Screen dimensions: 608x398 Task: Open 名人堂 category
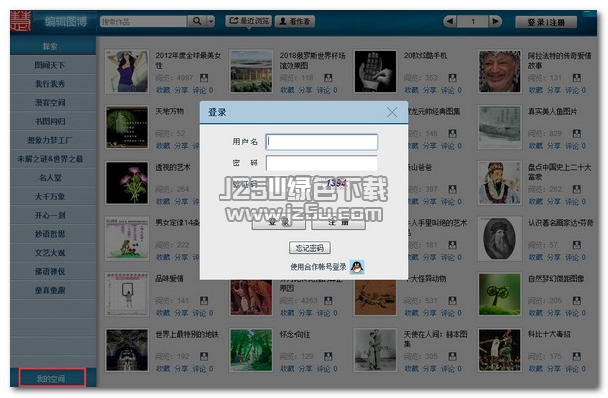point(53,178)
